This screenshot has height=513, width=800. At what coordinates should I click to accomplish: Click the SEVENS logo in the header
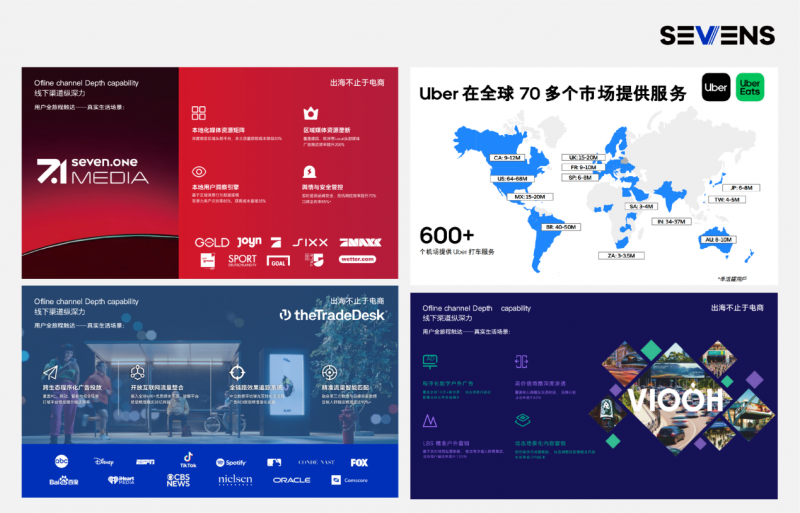[x=716, y=35]
